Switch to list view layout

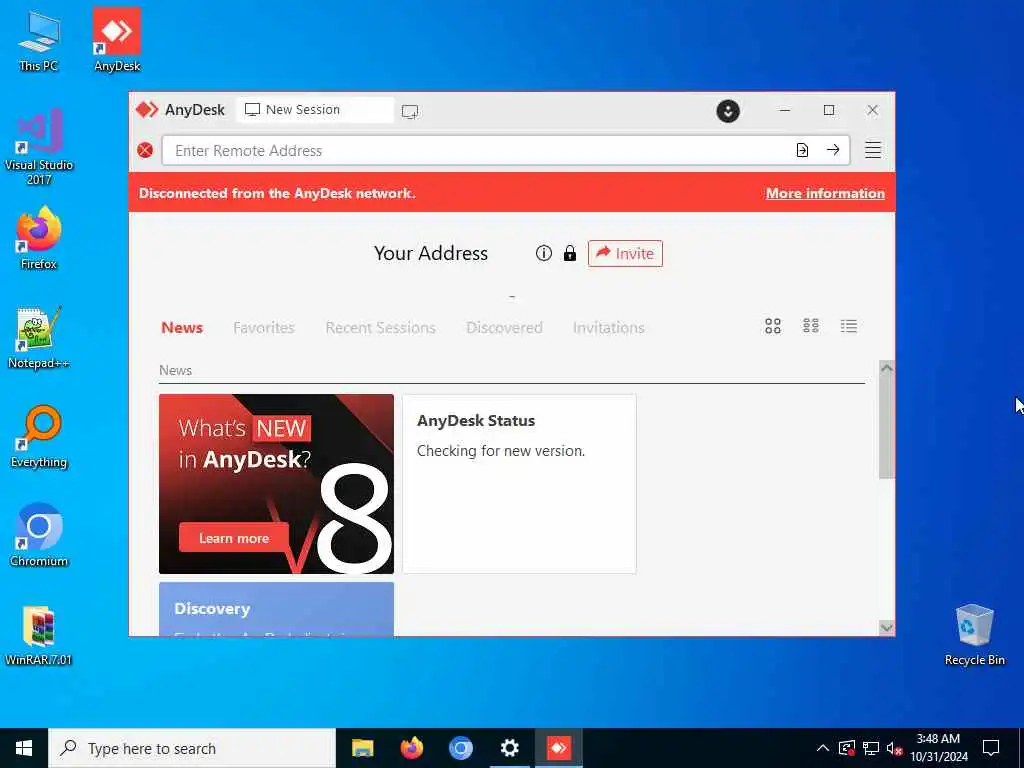(x=848, y=326)
